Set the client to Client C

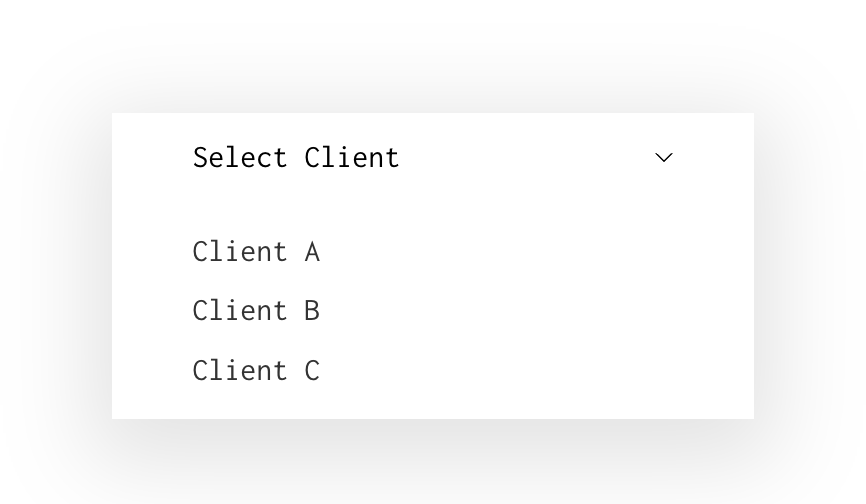(x=256, y=371)
